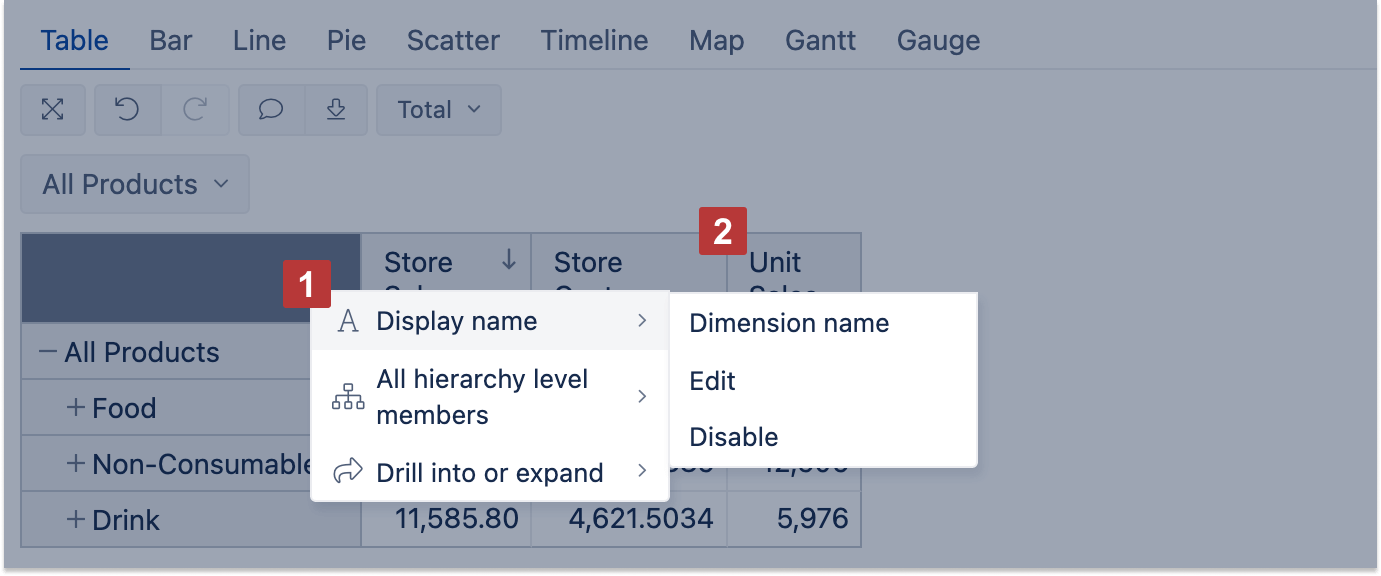
Task: Click the sort arrow on Store Sales column
Action: 509,261
